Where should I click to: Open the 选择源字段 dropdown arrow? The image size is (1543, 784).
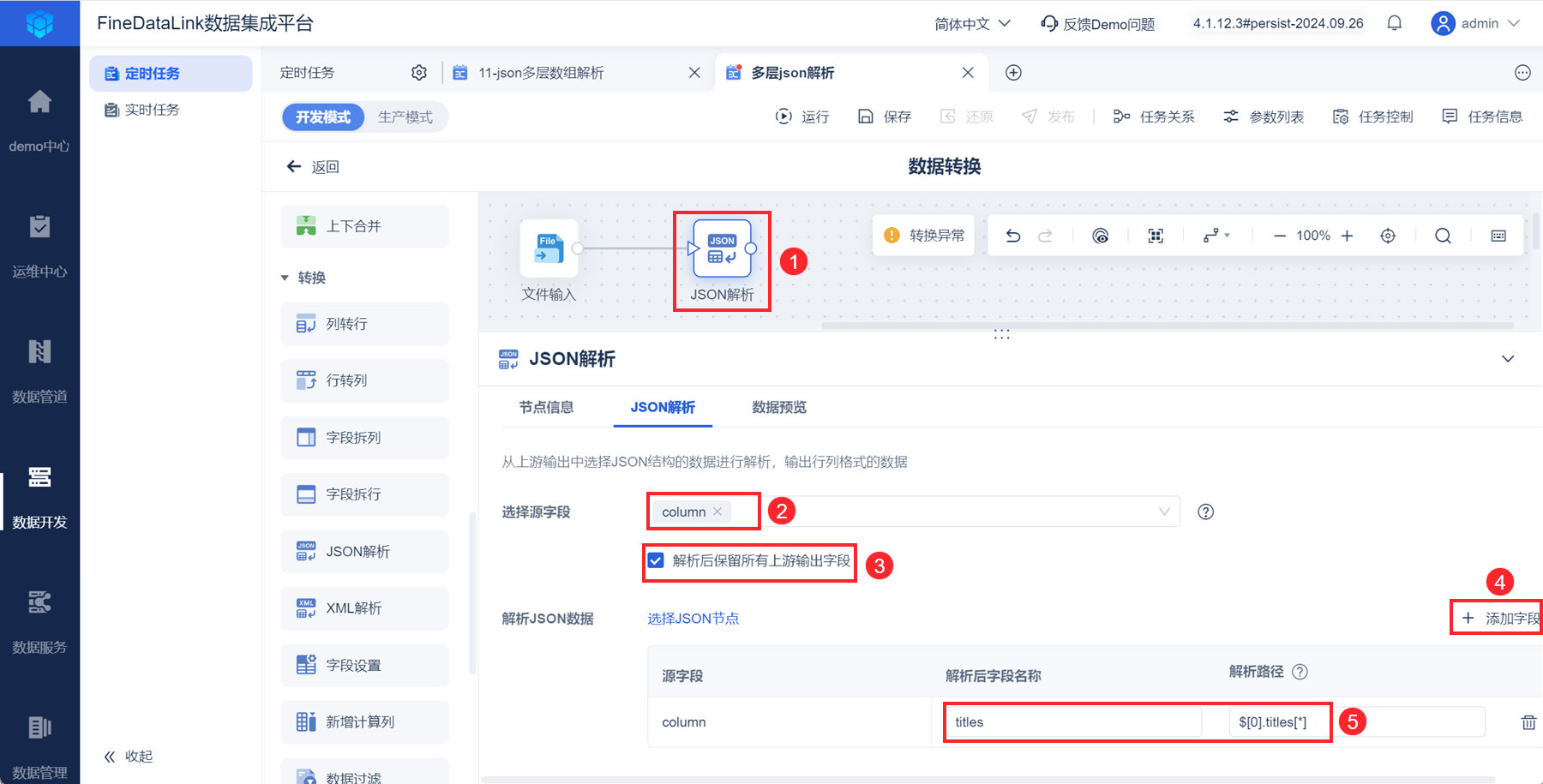1164,512
